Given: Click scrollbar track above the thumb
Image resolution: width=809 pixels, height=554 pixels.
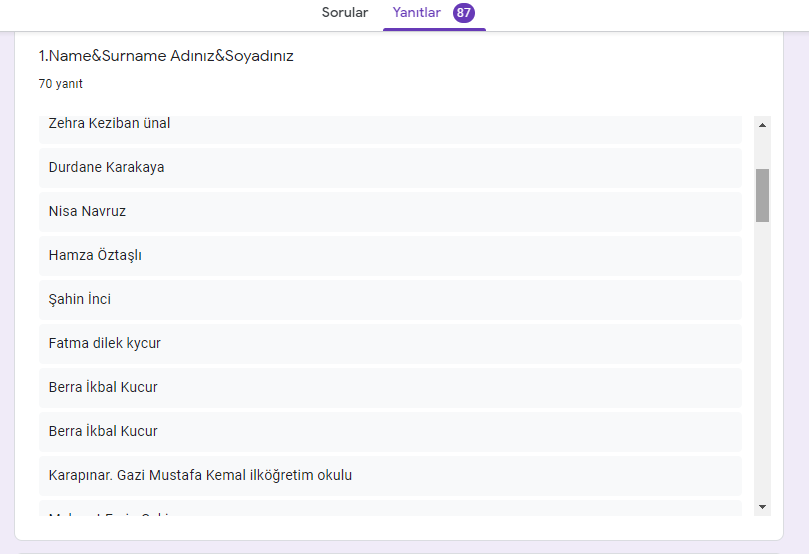Looking at the screenshot, I should click(762, 150).
